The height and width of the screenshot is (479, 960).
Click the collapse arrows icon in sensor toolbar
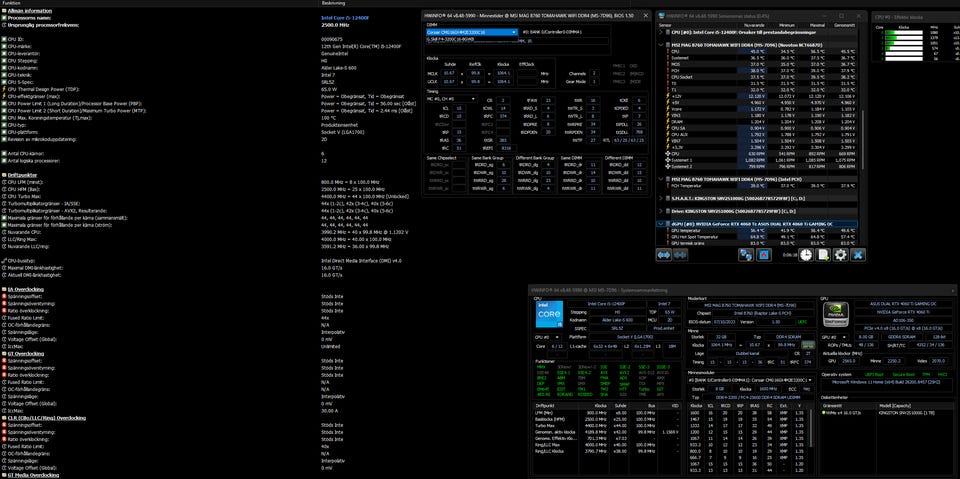coord(680,254)
